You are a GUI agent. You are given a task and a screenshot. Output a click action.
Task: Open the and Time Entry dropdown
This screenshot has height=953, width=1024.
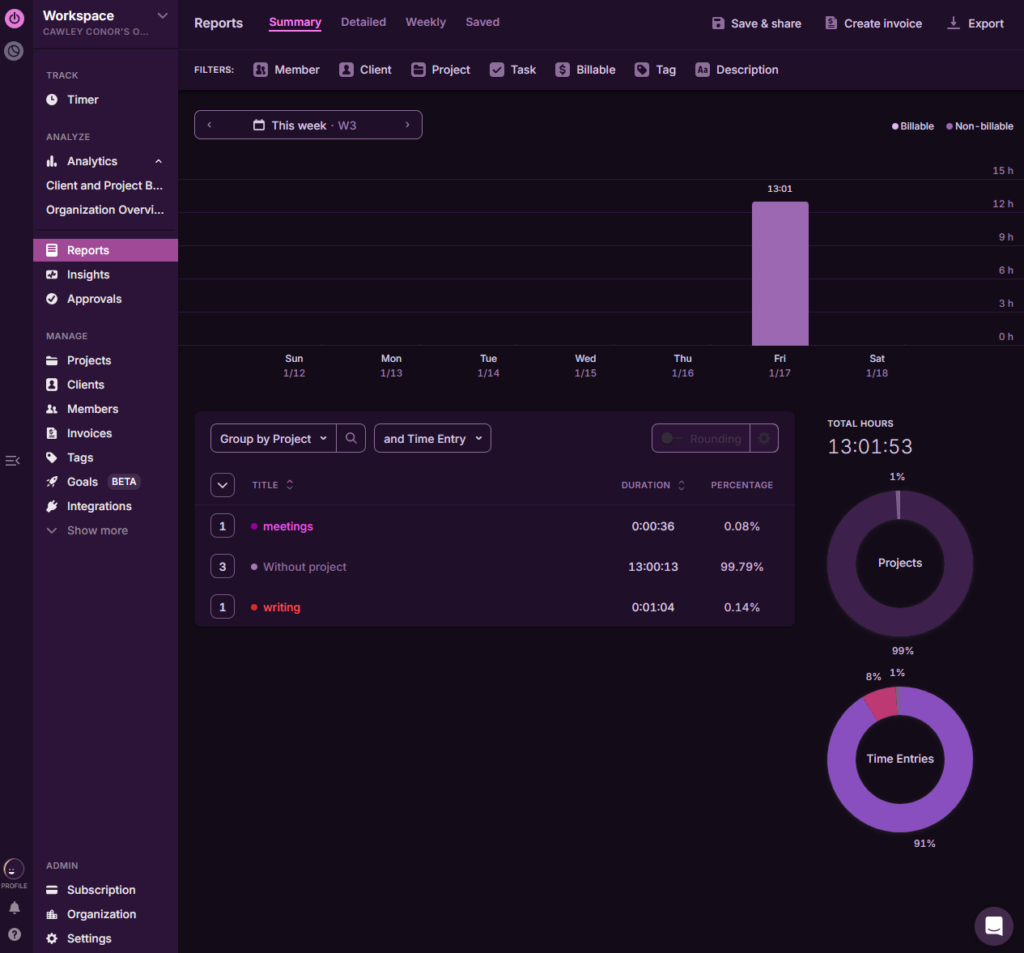[x=432, y=438]
